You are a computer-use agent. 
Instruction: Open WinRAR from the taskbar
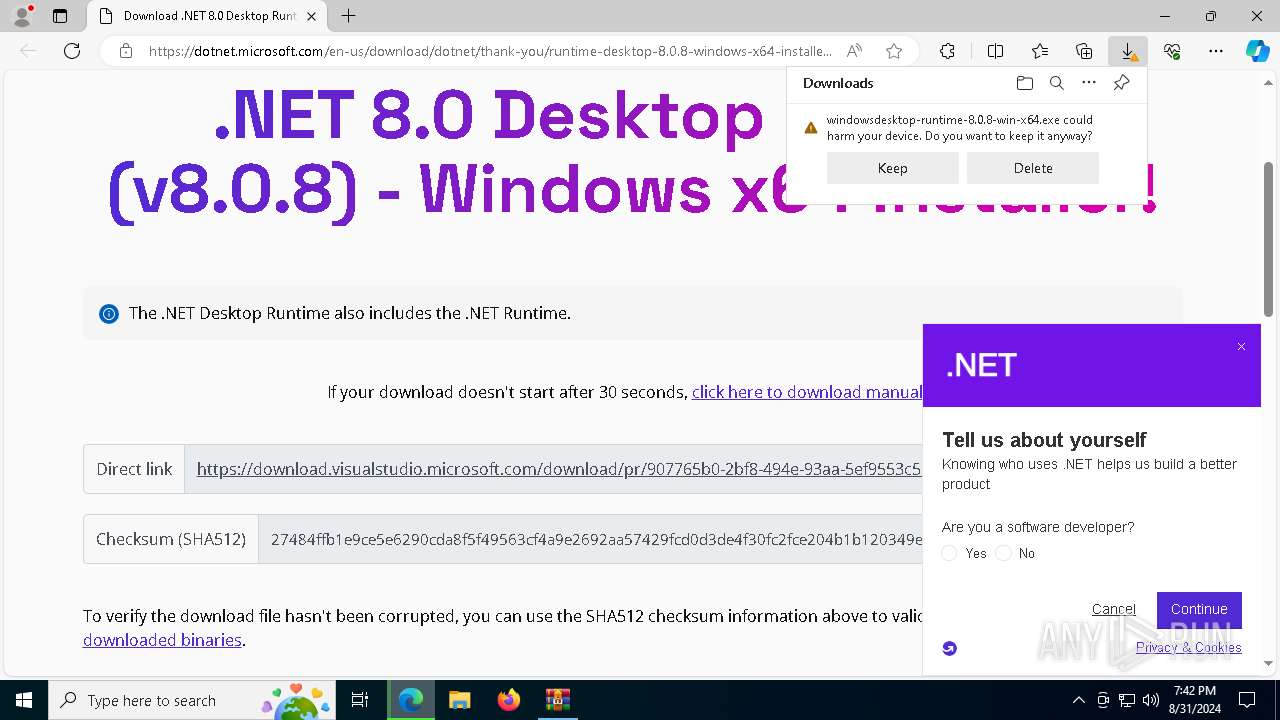557,700
